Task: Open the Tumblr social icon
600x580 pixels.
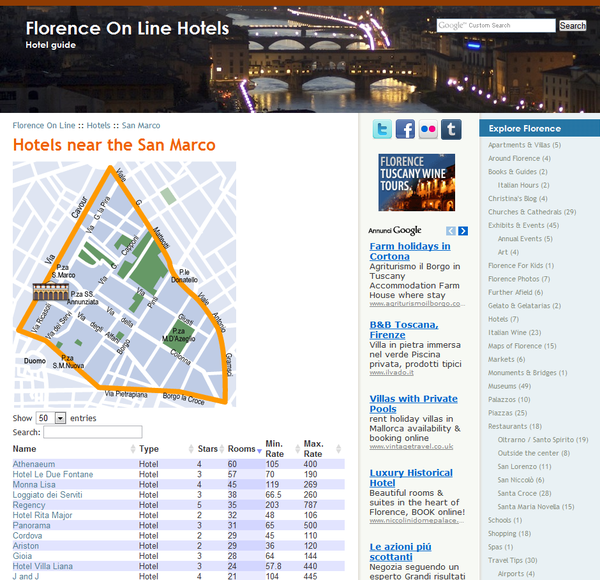Action: pos(451,129)
